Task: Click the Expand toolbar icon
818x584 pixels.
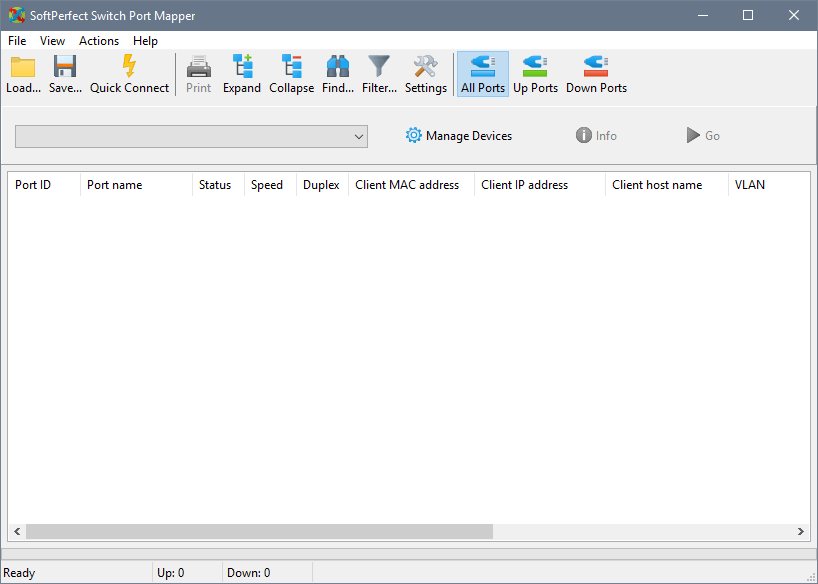Action: click(241, 73)
